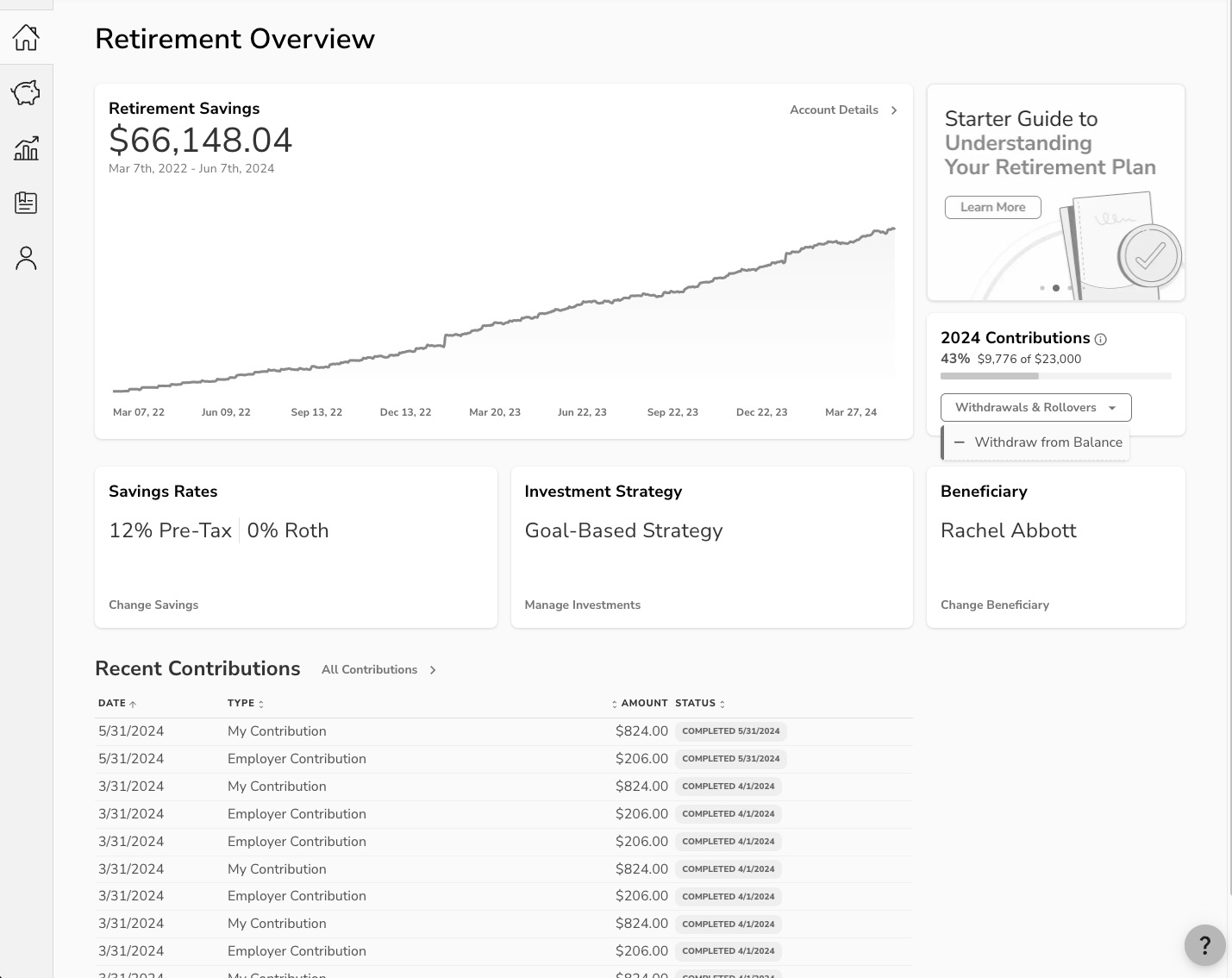This screenshot has height=978, width=1232.
Task: Open the documents newspaper sidebar icon
Action: (x=26, y=204)
